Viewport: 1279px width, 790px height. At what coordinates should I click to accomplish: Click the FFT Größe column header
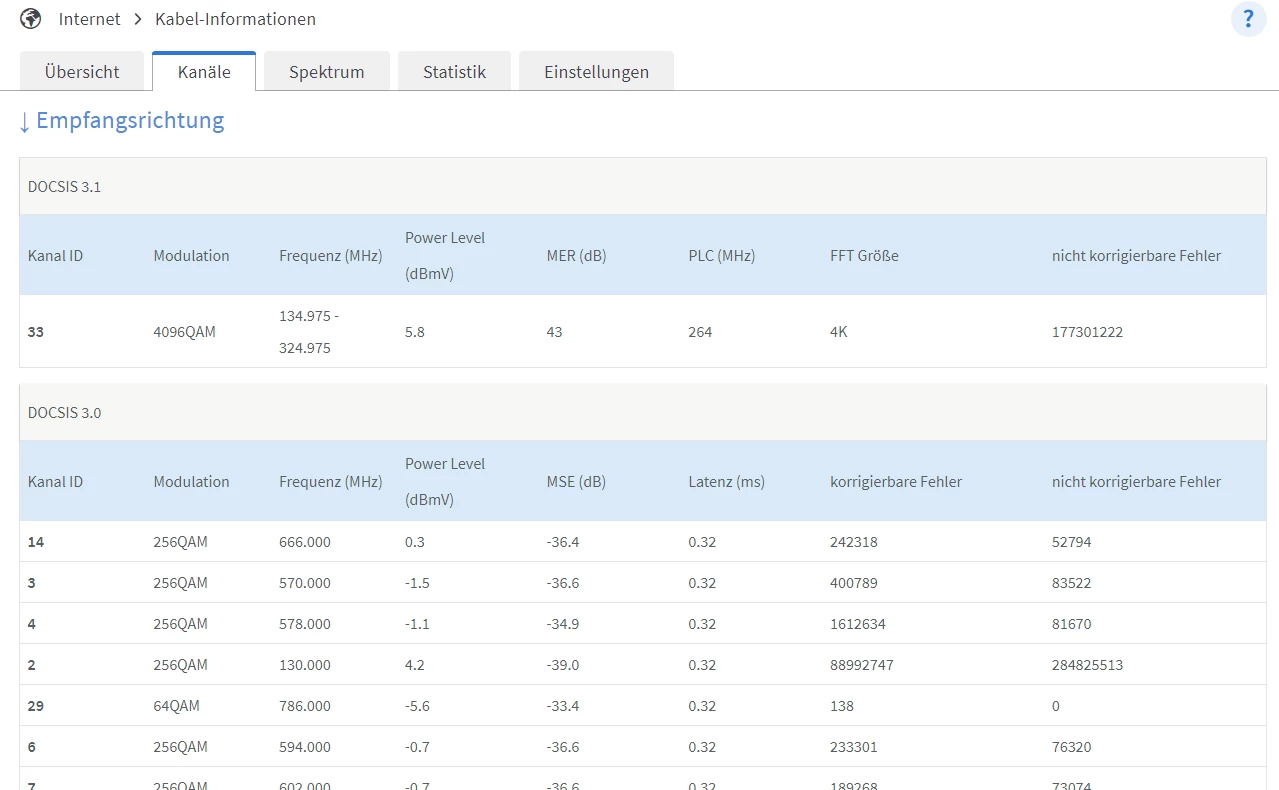click(864, 256)
